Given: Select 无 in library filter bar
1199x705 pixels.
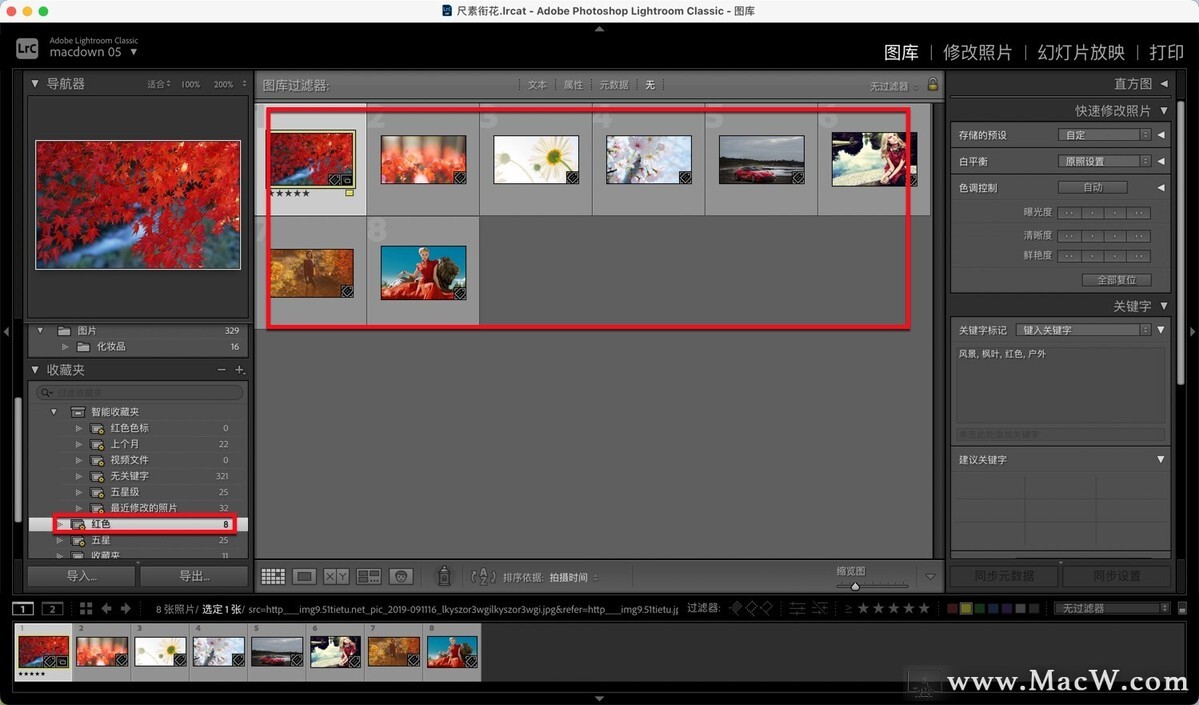Looking at the screenshot, I should [x=650, y=85].
